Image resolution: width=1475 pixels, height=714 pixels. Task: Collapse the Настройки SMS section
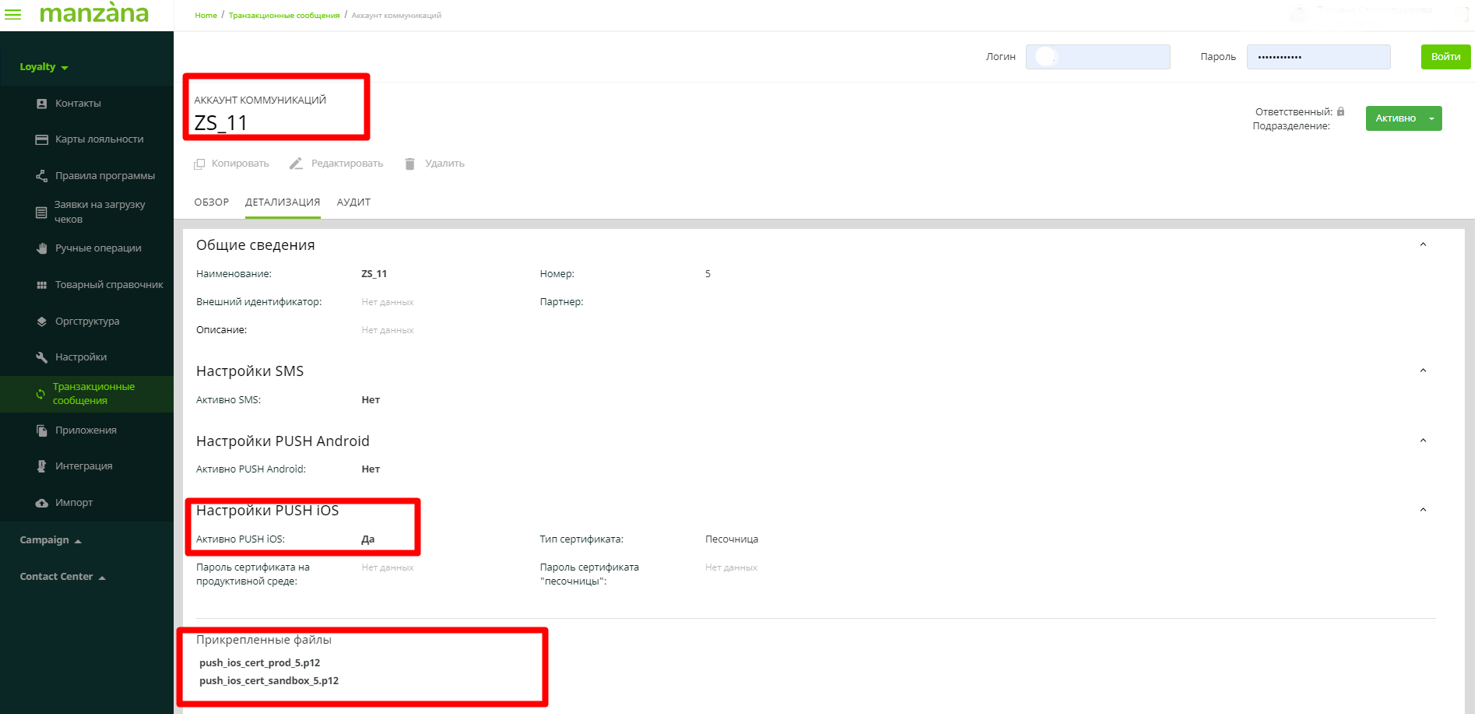tap(1423, 371)
